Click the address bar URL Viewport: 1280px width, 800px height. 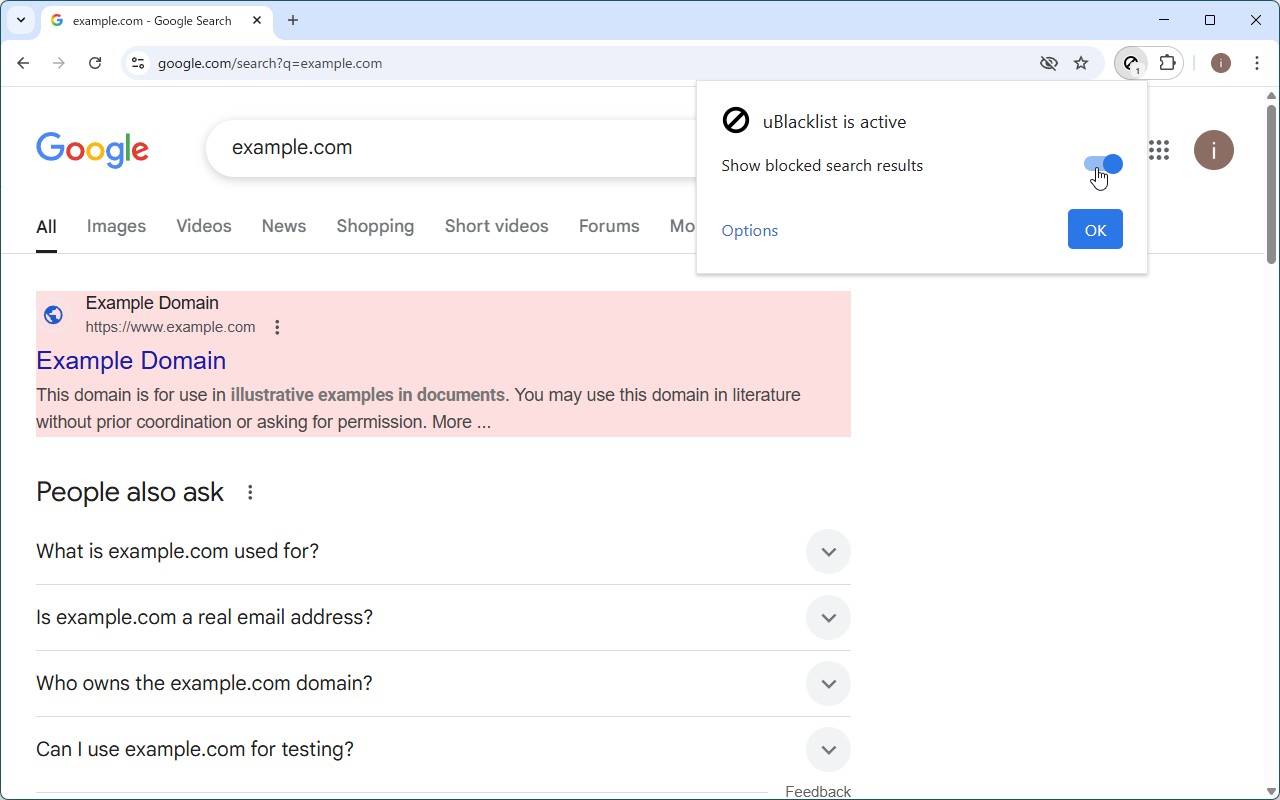270,63
